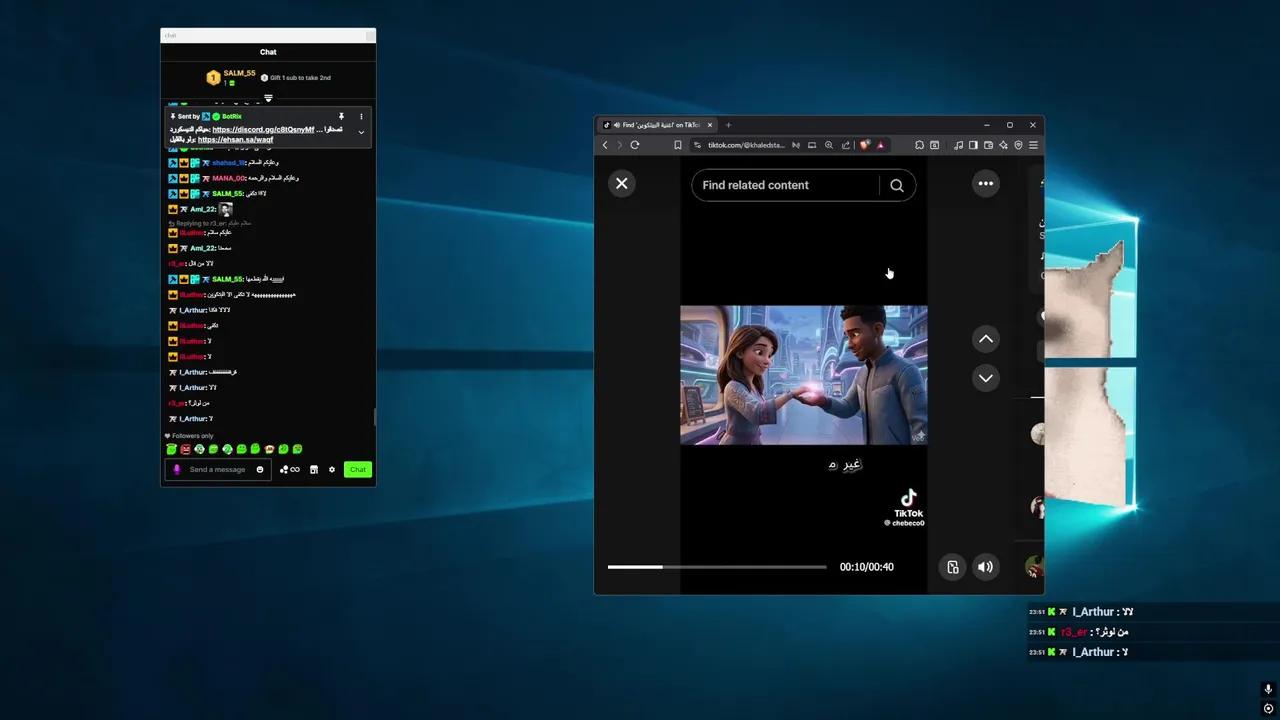Screen dimensions: 1280x720
Task: Open the discord.gg link in pinned message
Action: [263, 130]
